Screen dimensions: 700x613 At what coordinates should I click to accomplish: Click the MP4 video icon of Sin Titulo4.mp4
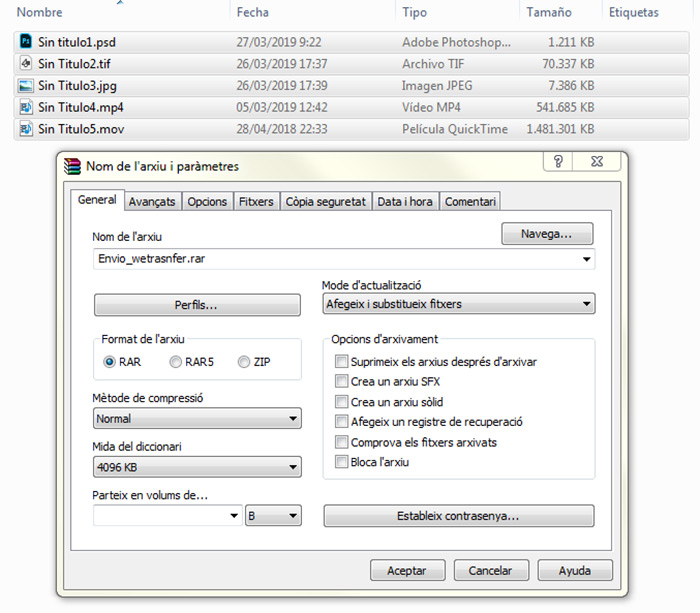tap(26, 107)
